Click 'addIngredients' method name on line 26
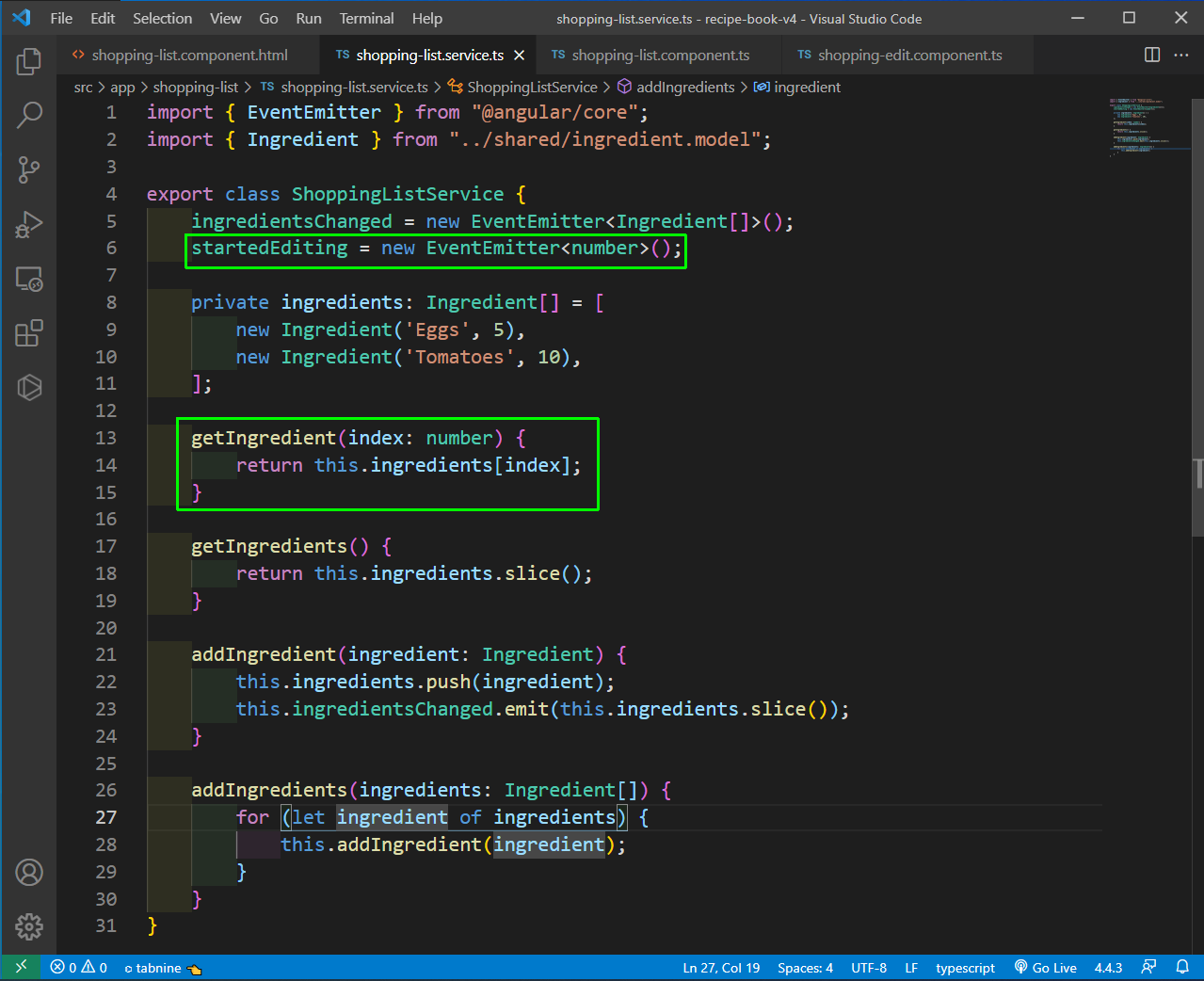The image size is (1204, 981). (x=269, y=790)
